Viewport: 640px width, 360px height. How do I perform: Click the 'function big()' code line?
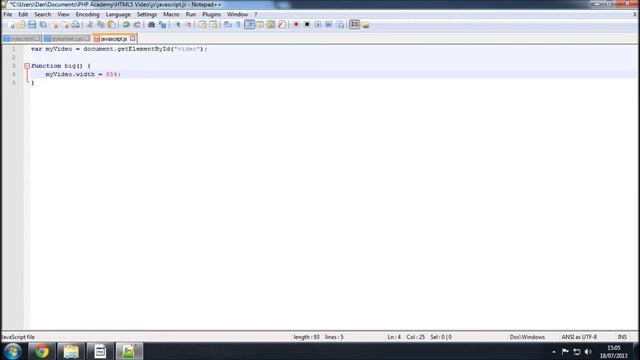[x=61, y=66]
